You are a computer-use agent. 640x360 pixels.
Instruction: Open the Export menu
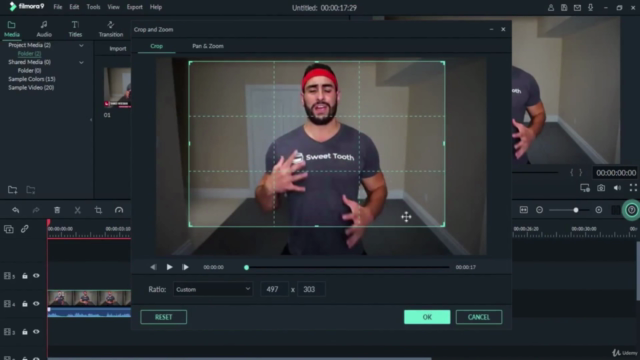pos(135,7)
